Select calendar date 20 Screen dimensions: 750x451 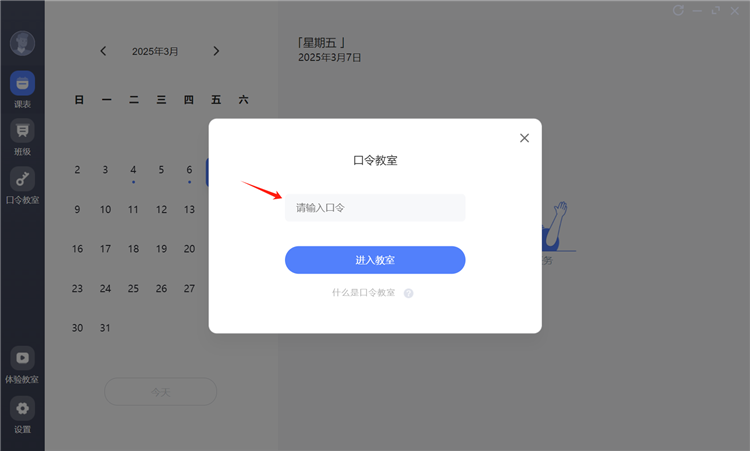coord(189,249)
